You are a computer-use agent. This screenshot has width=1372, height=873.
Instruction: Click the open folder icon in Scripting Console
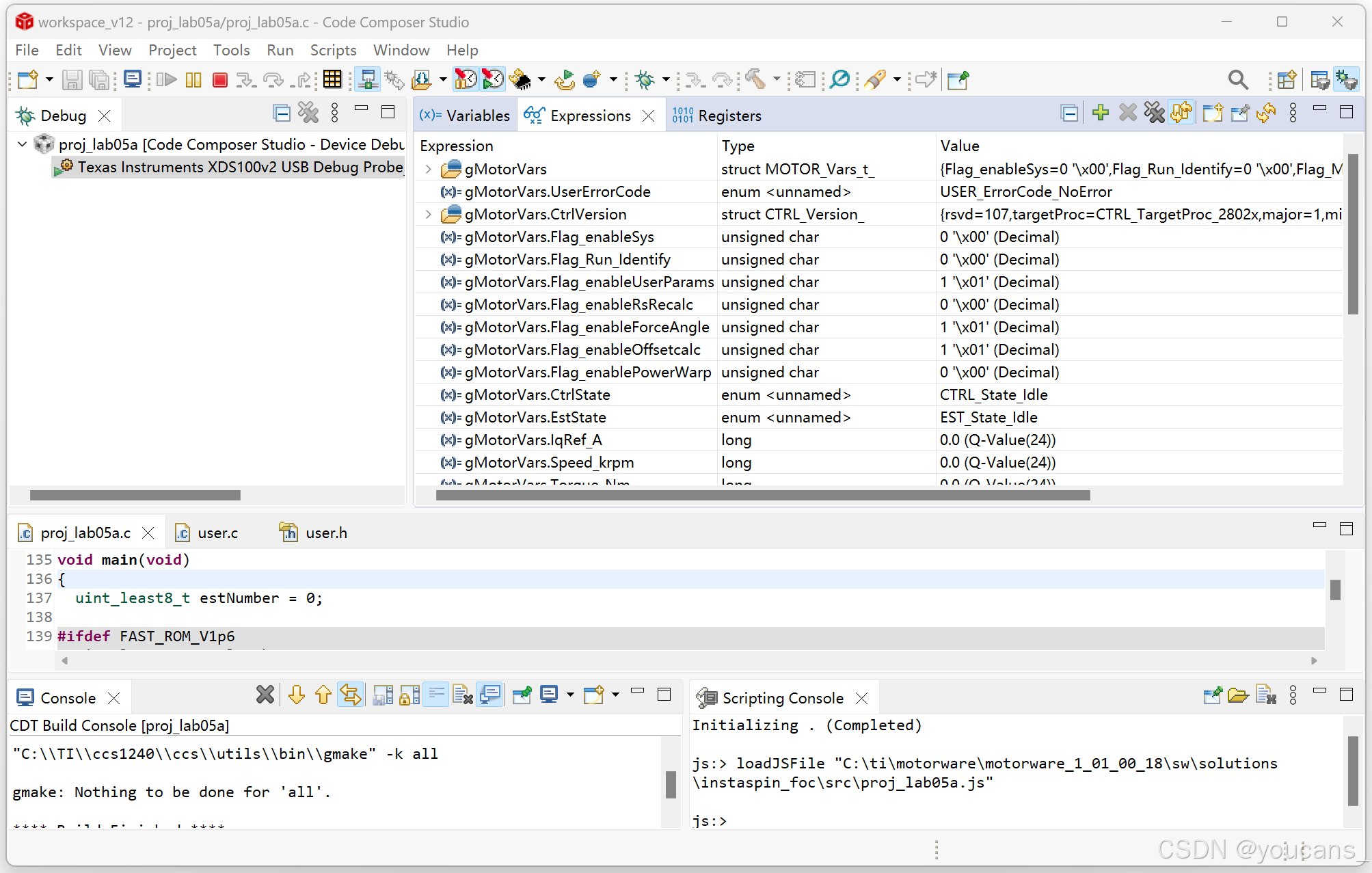pyautogui.click(x=1238, y=696)
